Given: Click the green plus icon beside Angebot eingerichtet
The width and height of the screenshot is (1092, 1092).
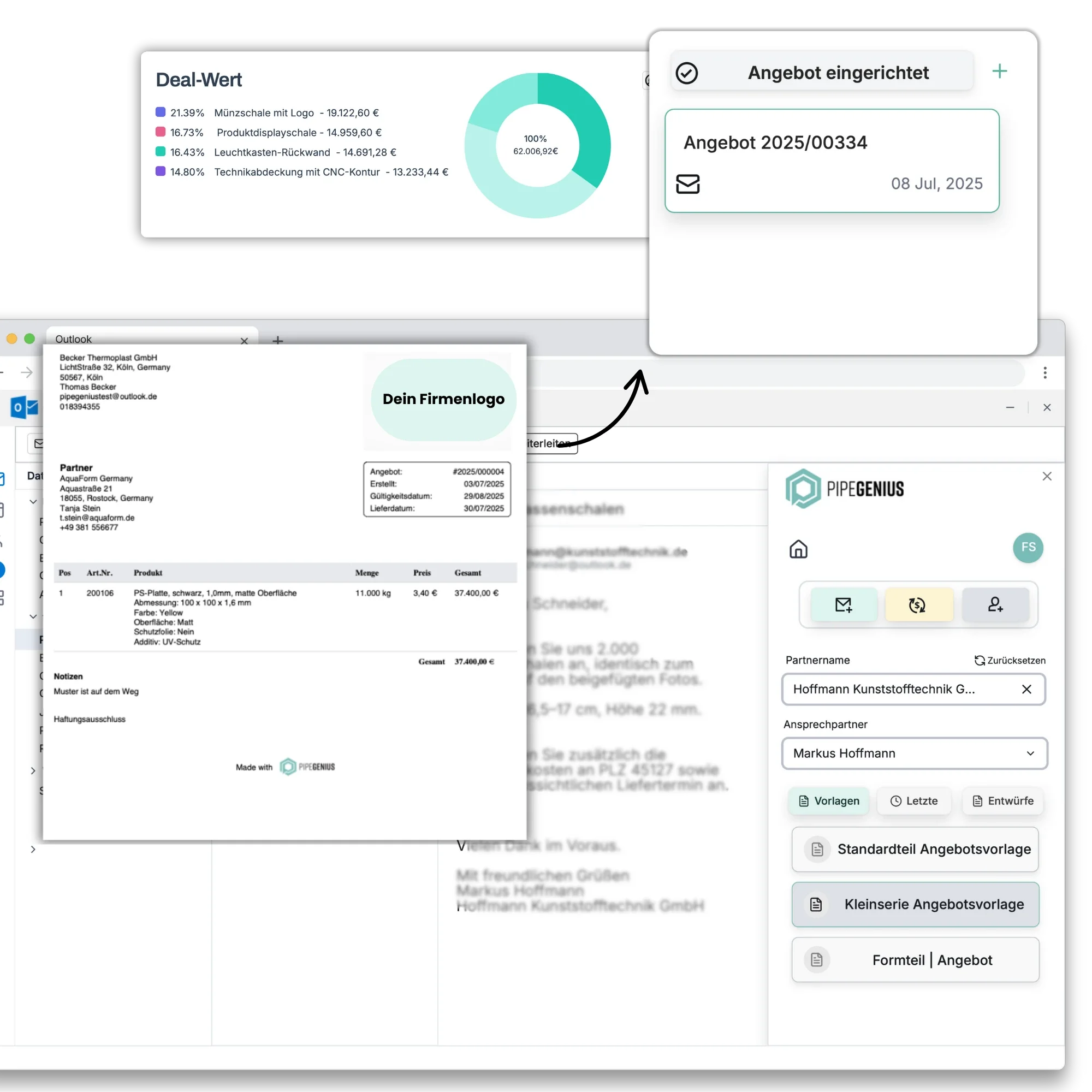Looking at the screenshot, I should (999, 71).
